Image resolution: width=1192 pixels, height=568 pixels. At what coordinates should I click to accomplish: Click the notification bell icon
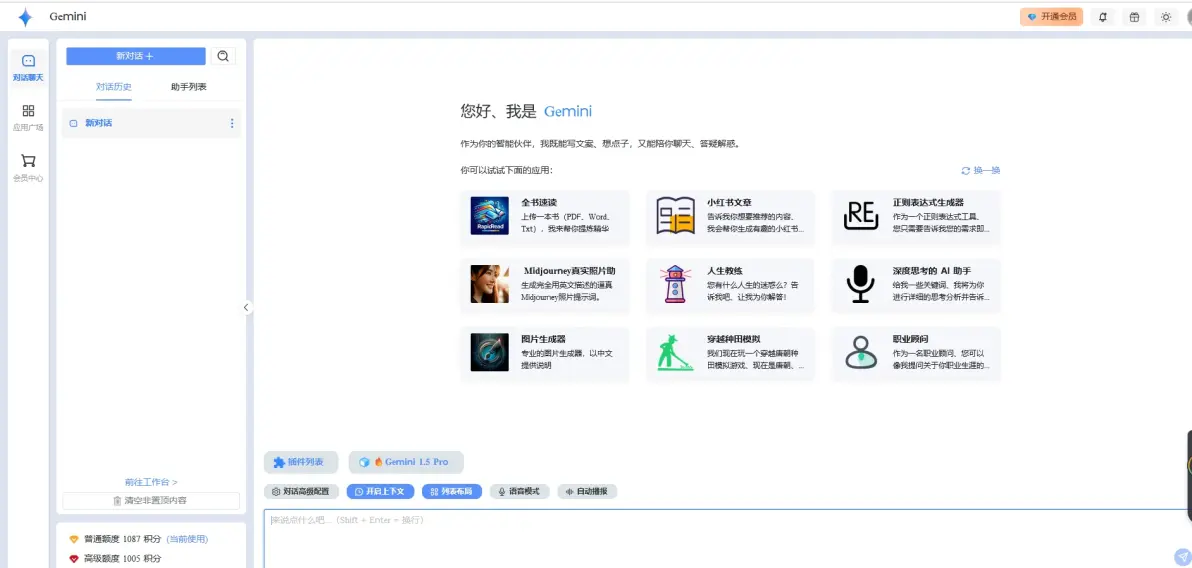coord(1103,17)
